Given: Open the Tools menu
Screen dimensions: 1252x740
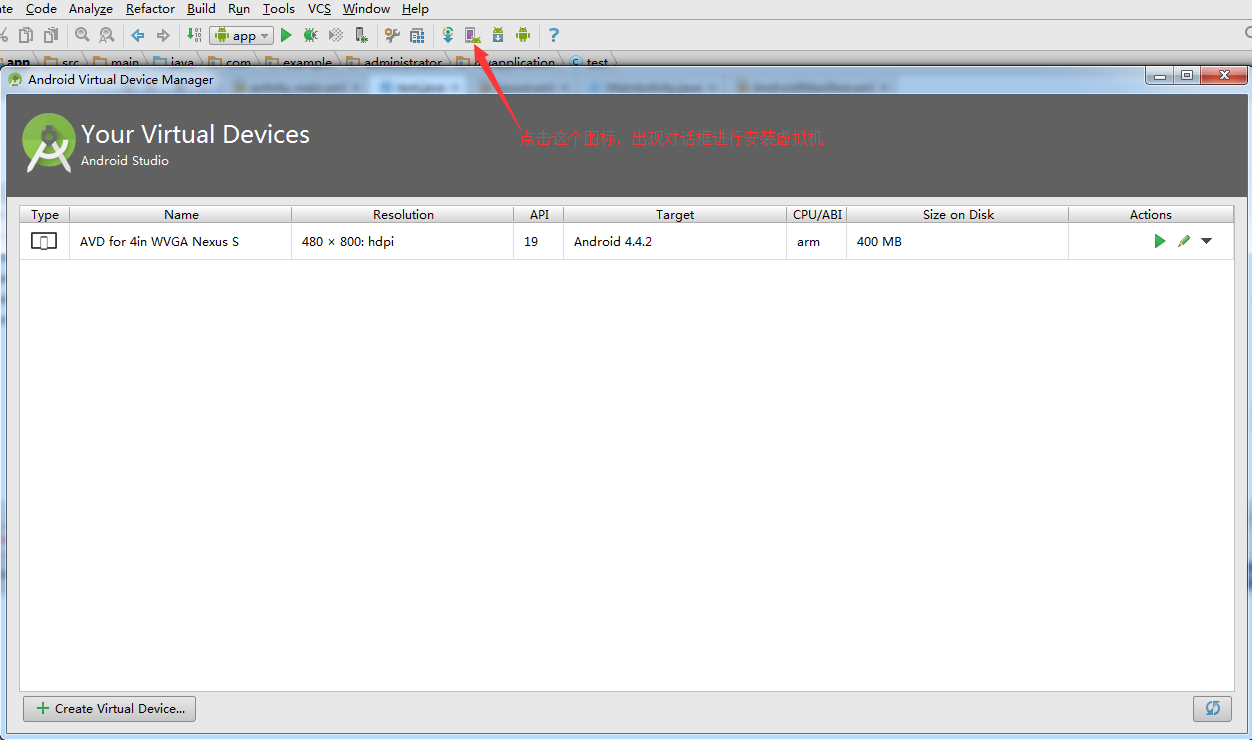Looking at the screenshot, I should tap(279, 9).
